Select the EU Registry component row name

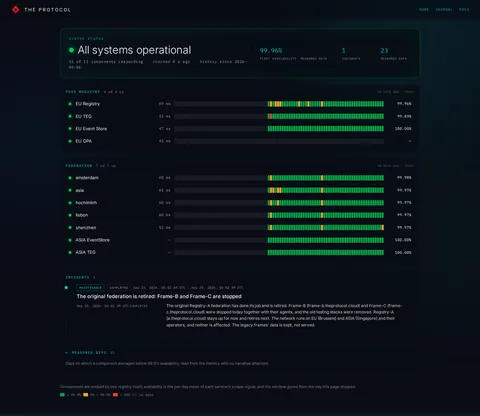pos(88,104)
